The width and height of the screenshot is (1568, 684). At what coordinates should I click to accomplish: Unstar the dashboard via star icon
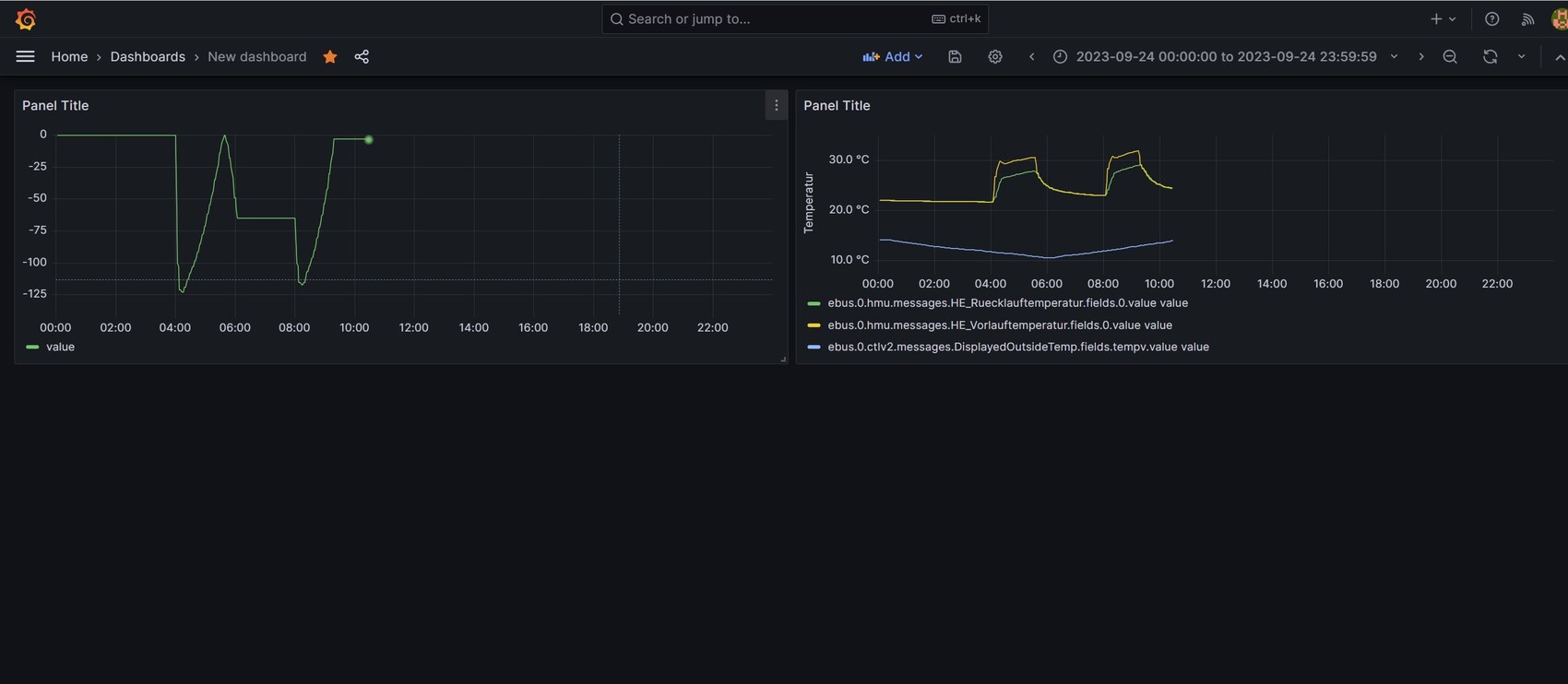point(330,56)
